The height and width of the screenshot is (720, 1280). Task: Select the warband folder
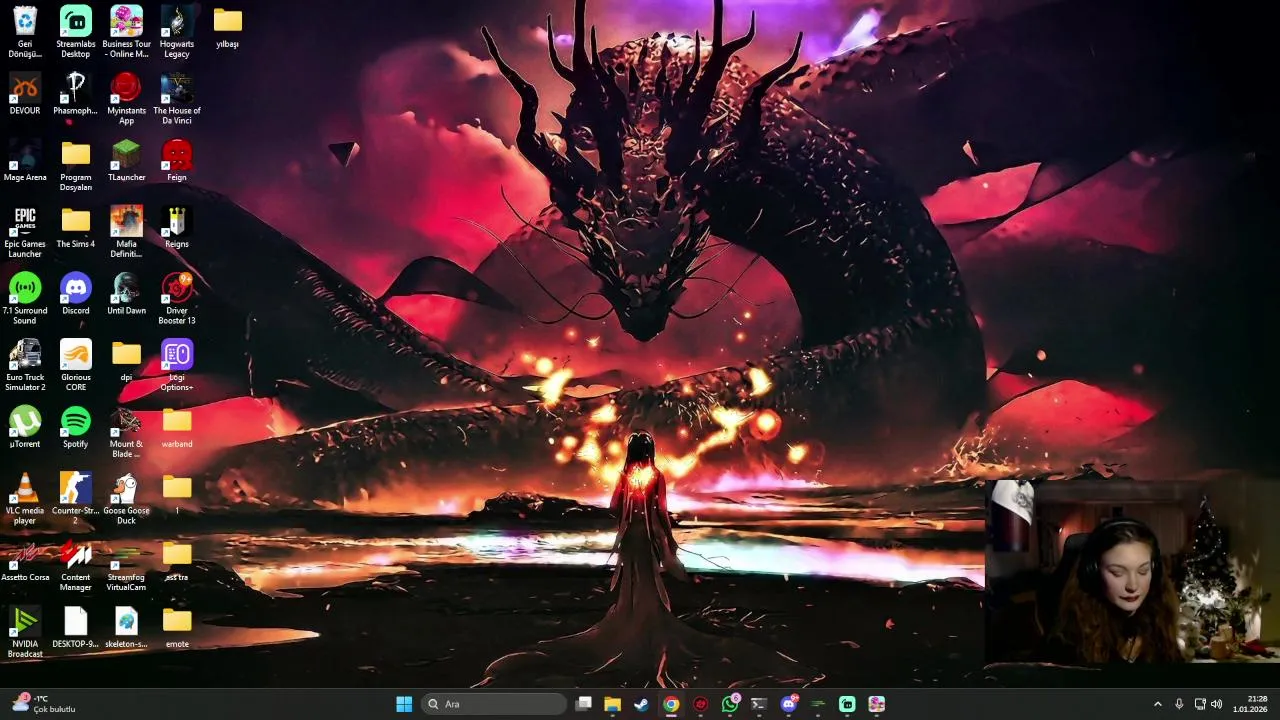177,427
